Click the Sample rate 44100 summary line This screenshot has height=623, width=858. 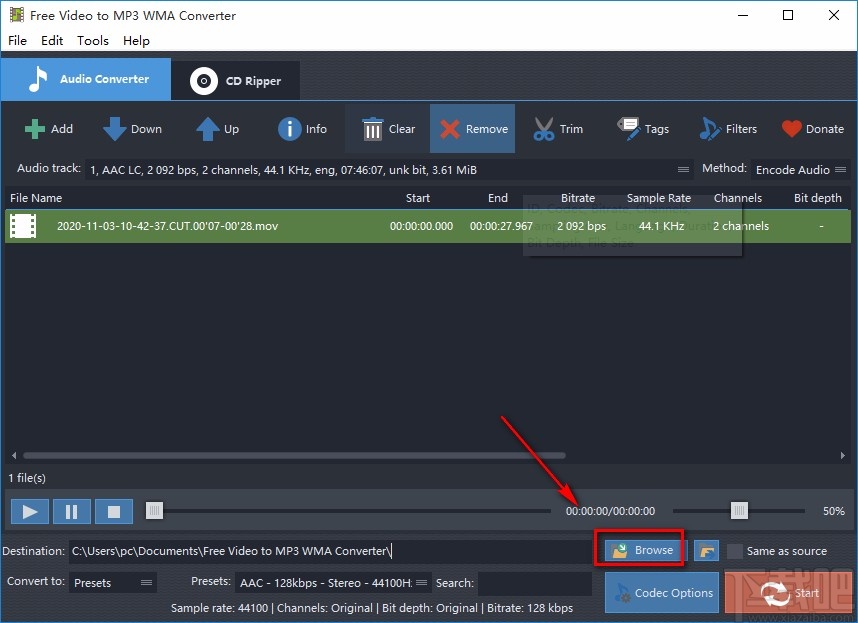click(372, 608)
